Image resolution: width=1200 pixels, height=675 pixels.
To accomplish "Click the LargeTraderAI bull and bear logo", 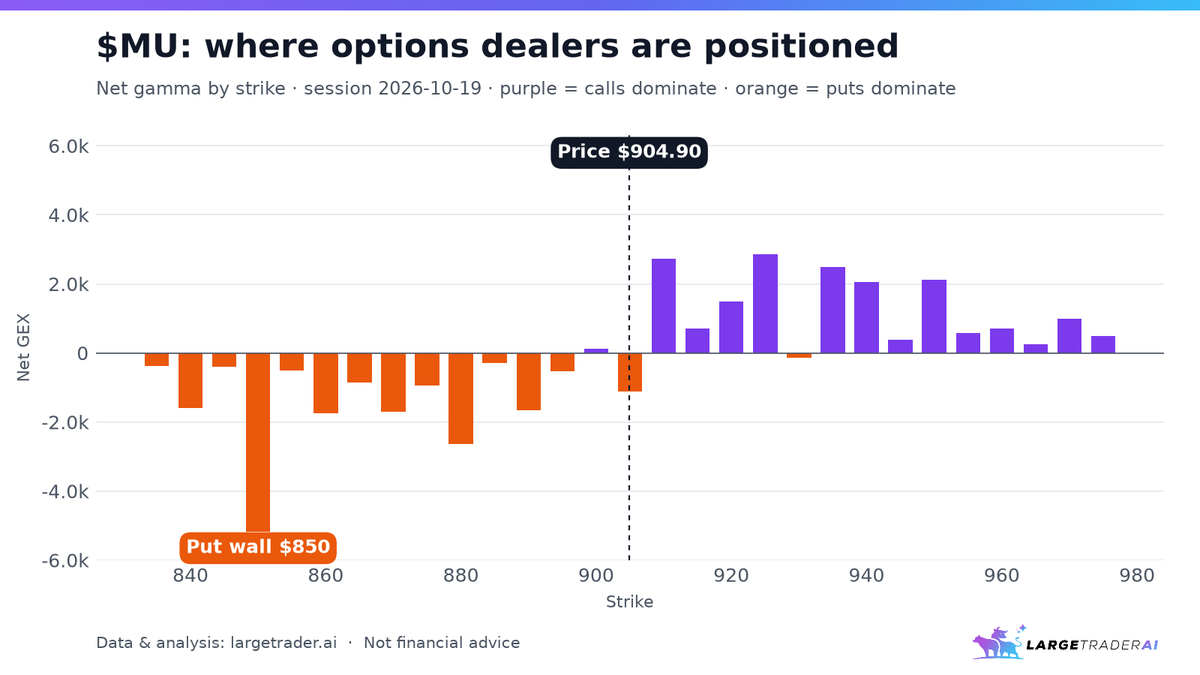I will pyautogui.click(x=998, y=642).
